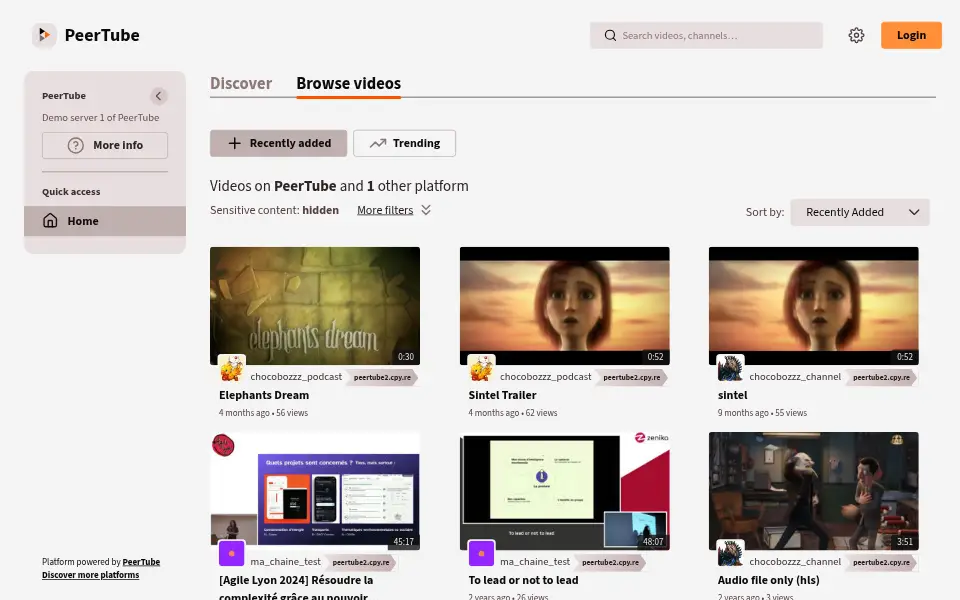The image size is (960, 600).
Task: Filter by Trending button
Action: coord(404,143)
